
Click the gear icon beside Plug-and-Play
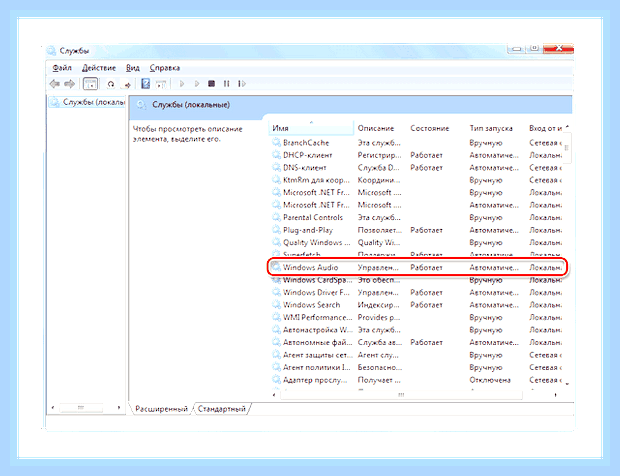276,230
